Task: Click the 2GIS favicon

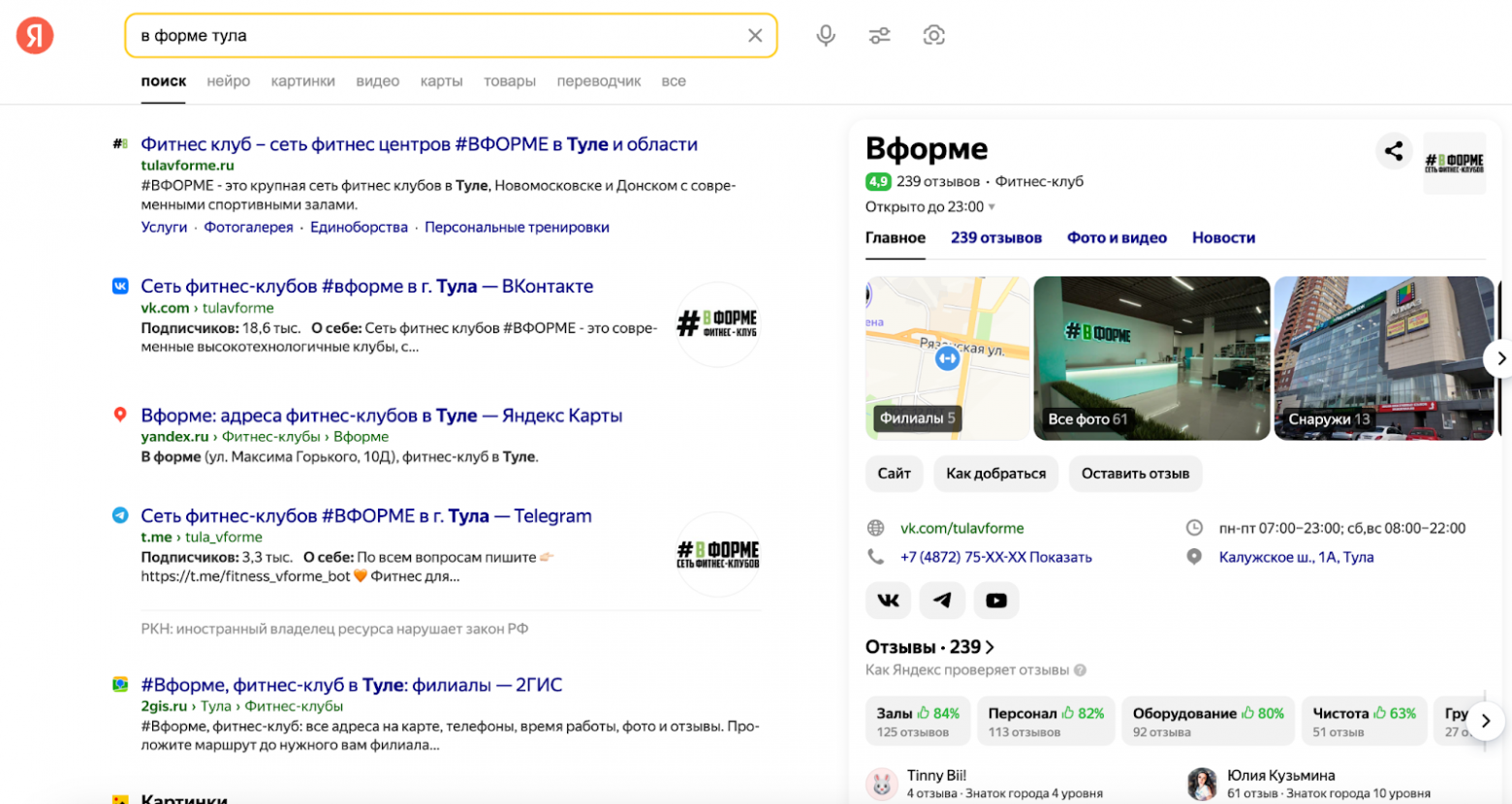Action: coord(120,684)
